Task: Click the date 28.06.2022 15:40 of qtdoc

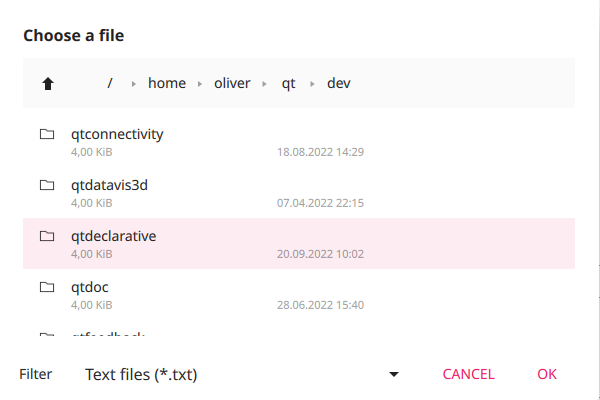Action: [x=320, y=305]
